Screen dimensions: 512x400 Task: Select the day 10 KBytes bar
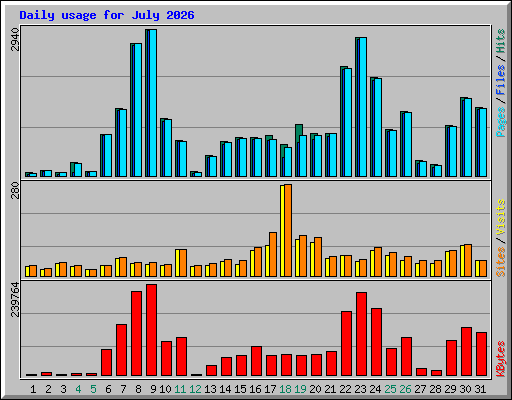coord(166,359)
